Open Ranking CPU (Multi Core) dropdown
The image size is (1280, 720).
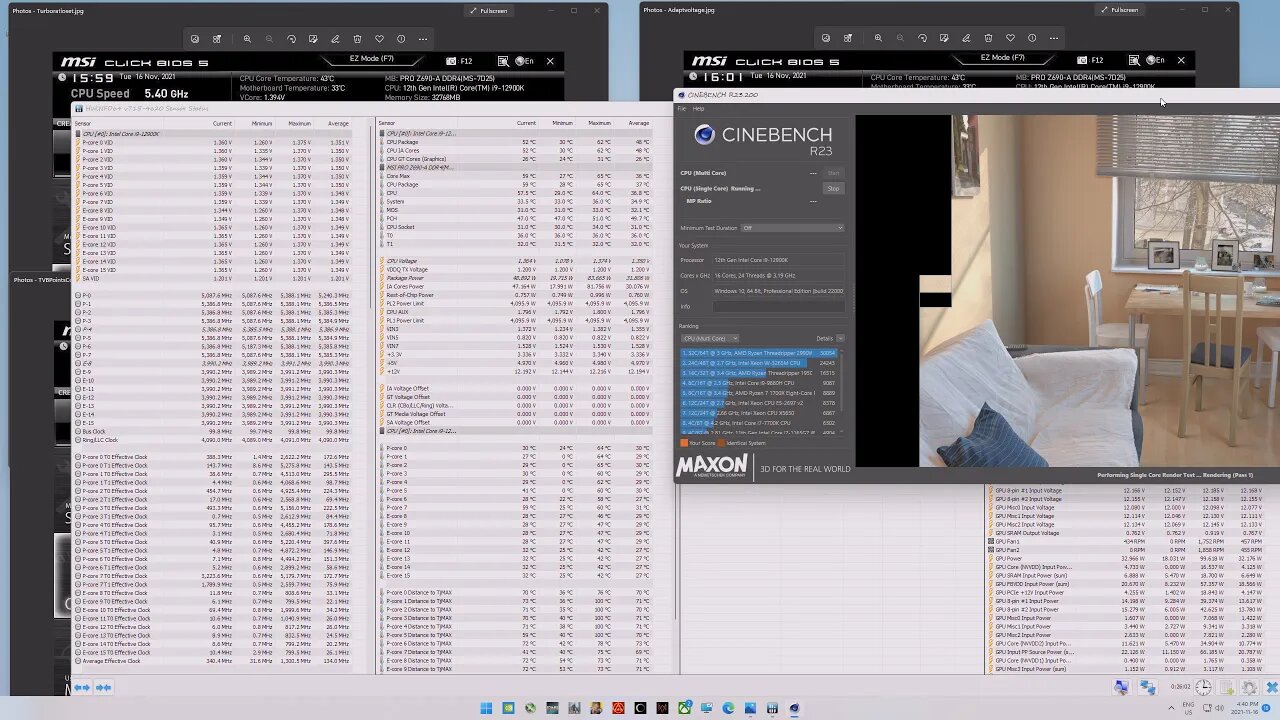709,338
